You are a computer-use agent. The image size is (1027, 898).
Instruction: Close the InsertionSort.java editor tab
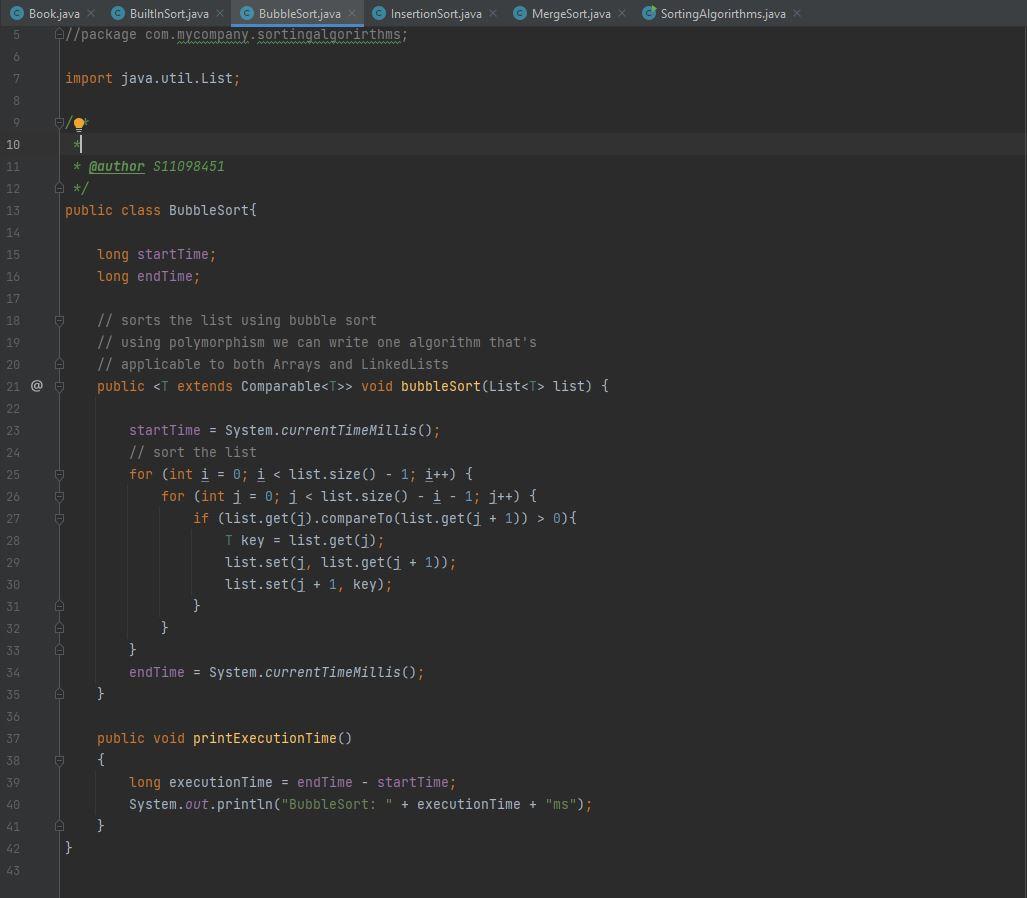click(493, 13)
